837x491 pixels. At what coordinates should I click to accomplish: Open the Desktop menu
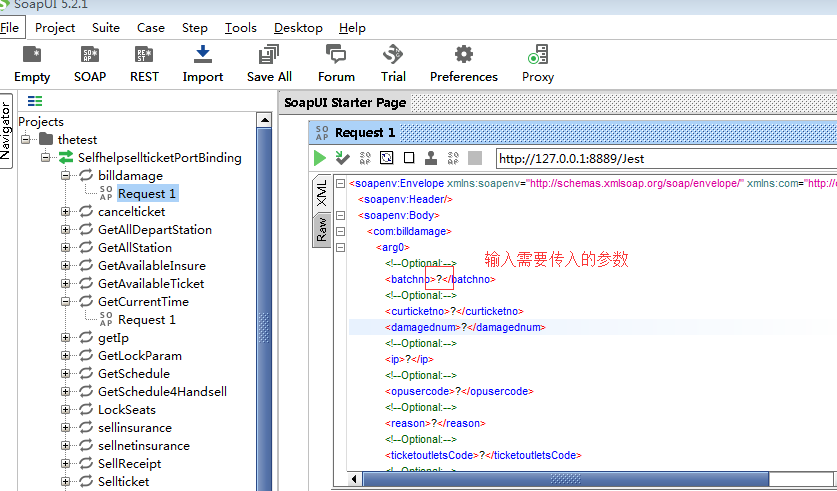tap(298, 28)
